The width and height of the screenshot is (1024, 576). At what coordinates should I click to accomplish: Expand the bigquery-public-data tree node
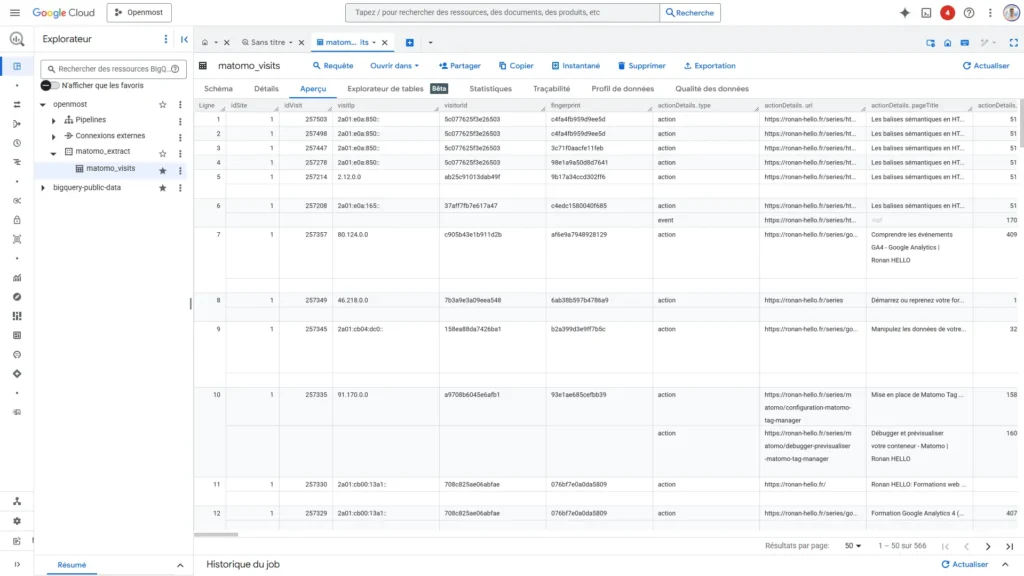pyautogui.click(x=43, y=187)
